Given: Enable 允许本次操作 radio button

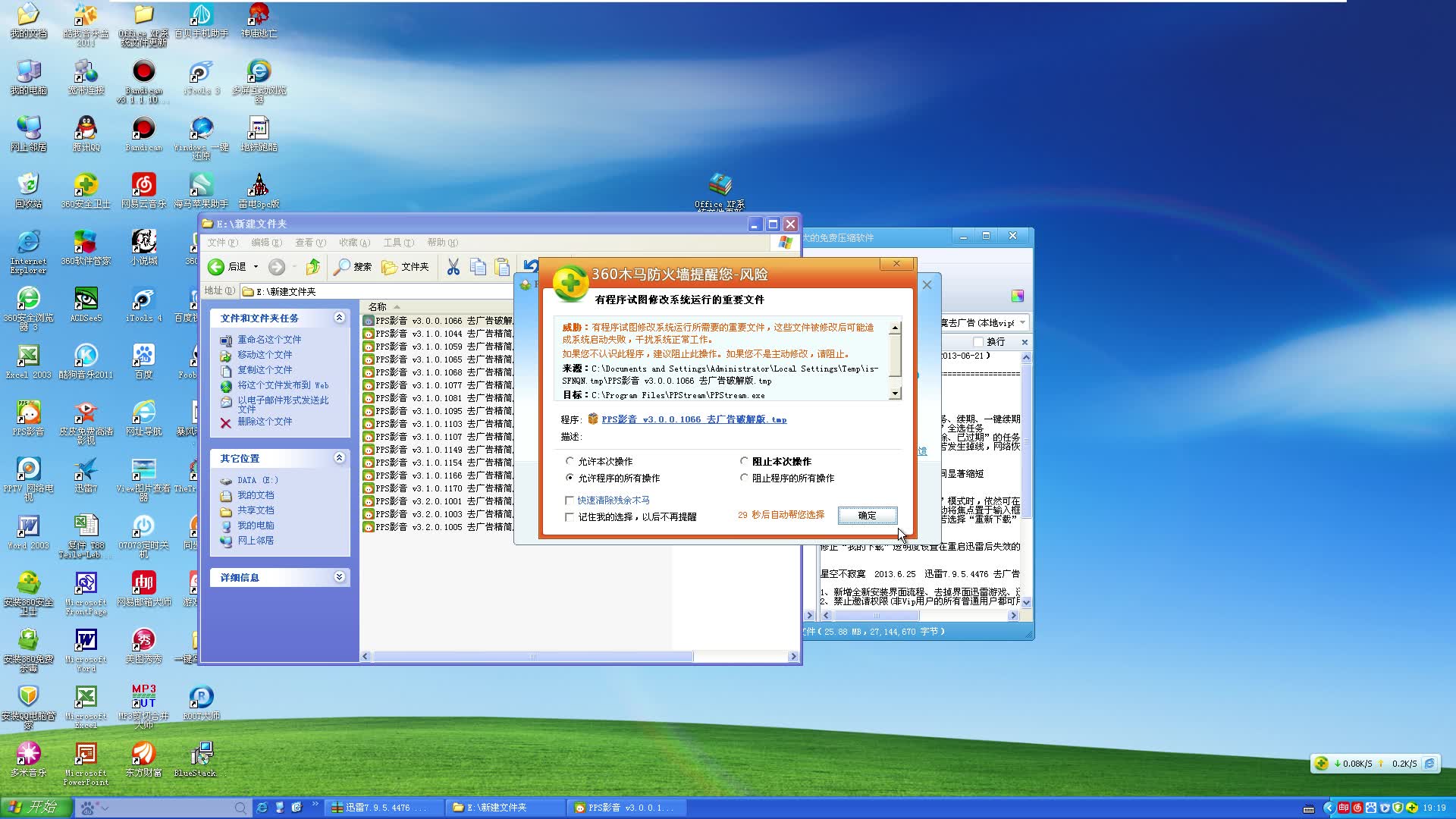Looking at the screenshot, I should coord(570,461).
